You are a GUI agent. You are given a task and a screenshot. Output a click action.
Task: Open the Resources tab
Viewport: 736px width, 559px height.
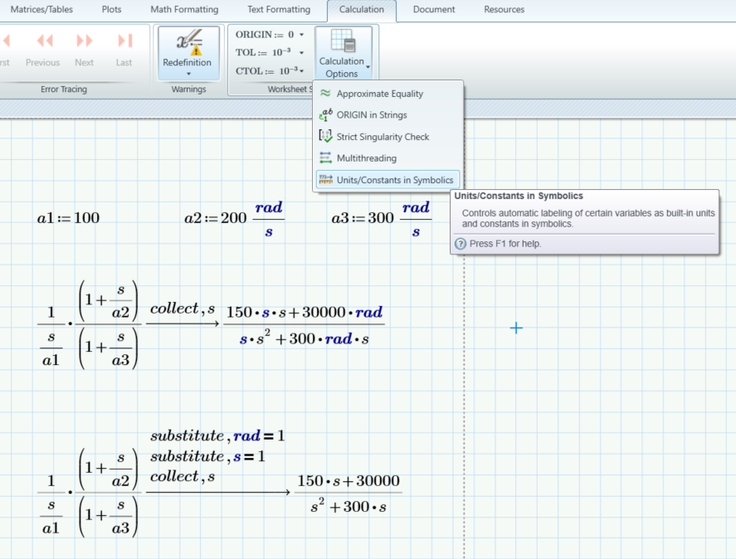(504, 10)
